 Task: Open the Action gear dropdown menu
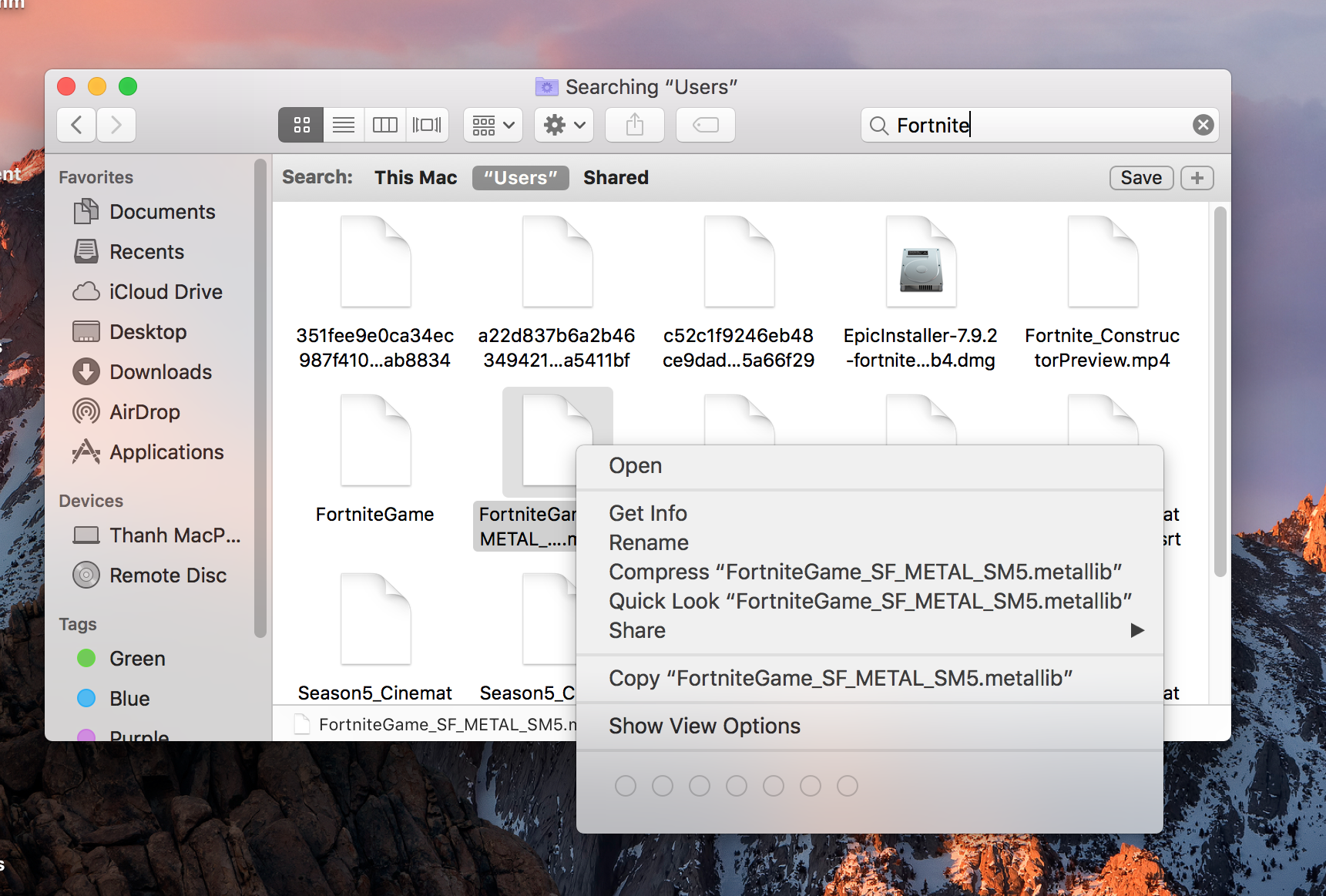point(564,125)
